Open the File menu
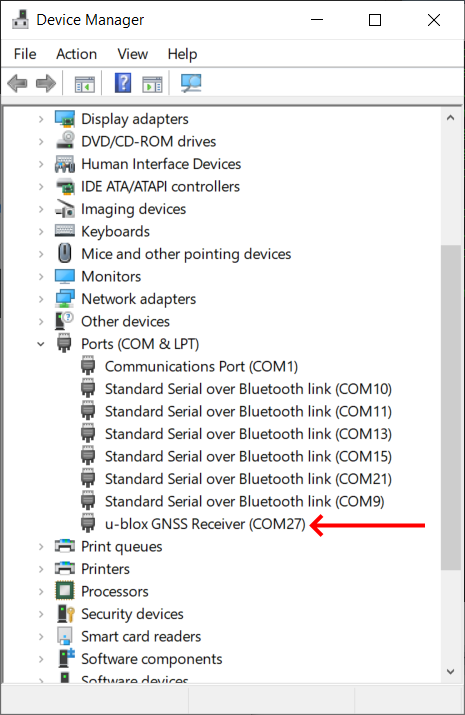The image size is (465, 715). [x=25, y=54]
